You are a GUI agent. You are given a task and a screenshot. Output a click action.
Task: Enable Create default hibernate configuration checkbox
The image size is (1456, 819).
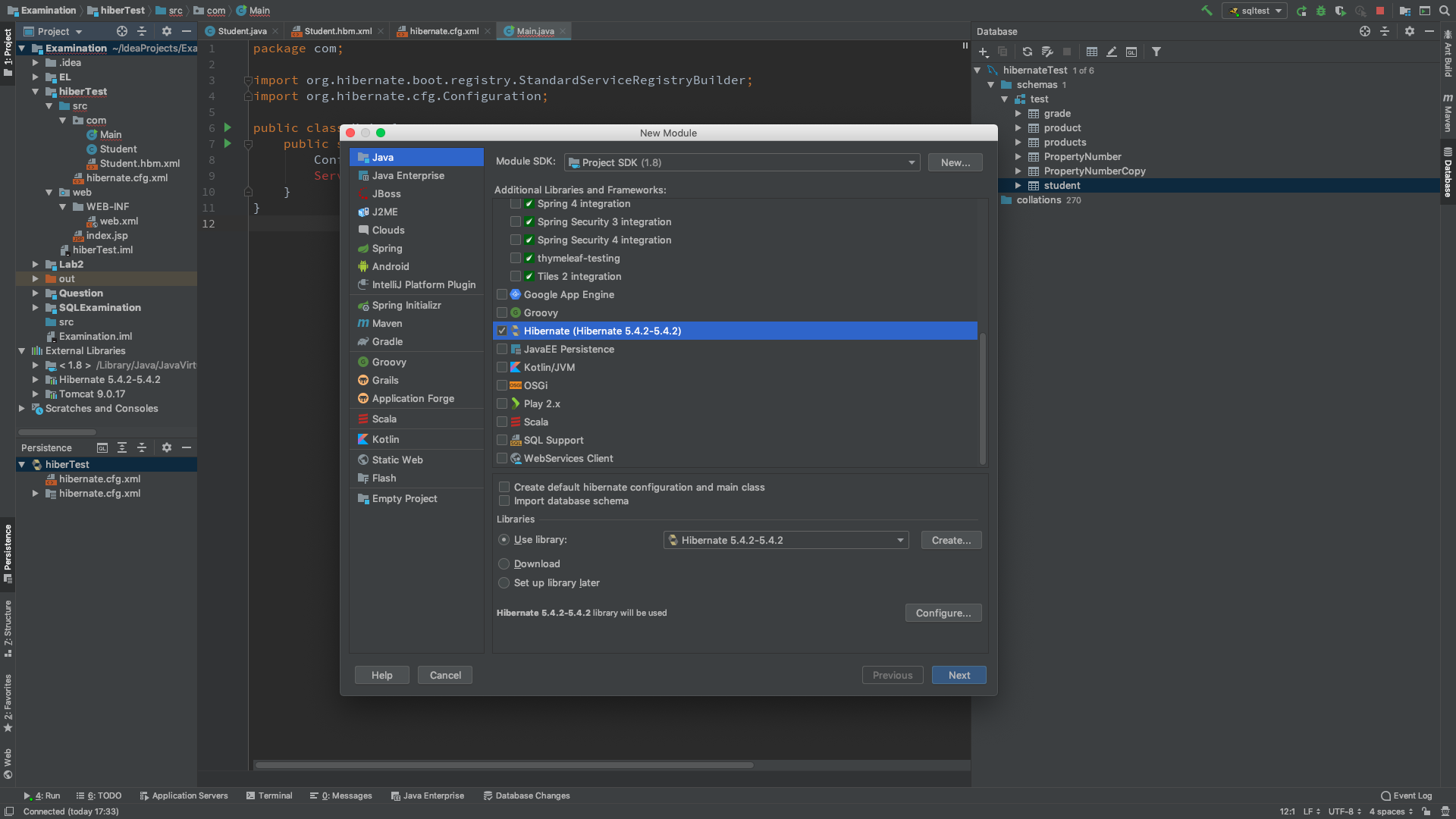click(504, 488)
